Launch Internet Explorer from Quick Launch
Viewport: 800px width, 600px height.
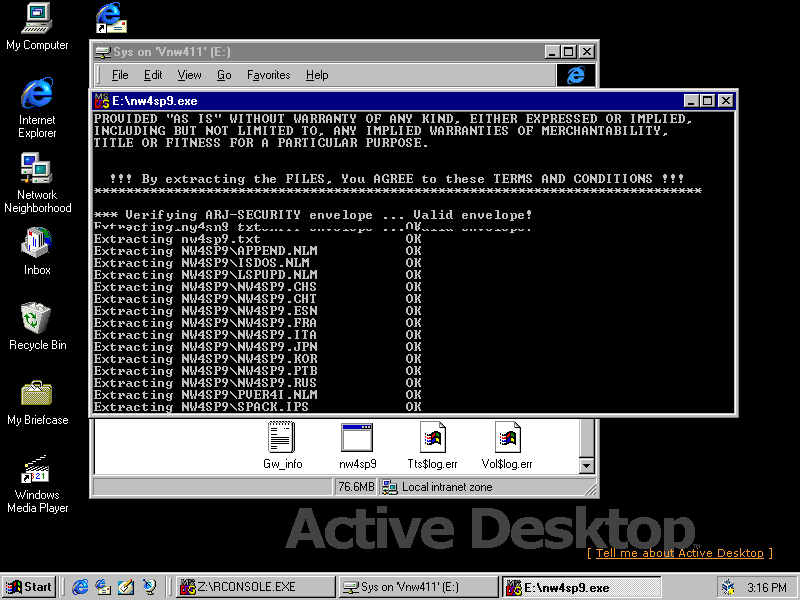tap(80, 587)
